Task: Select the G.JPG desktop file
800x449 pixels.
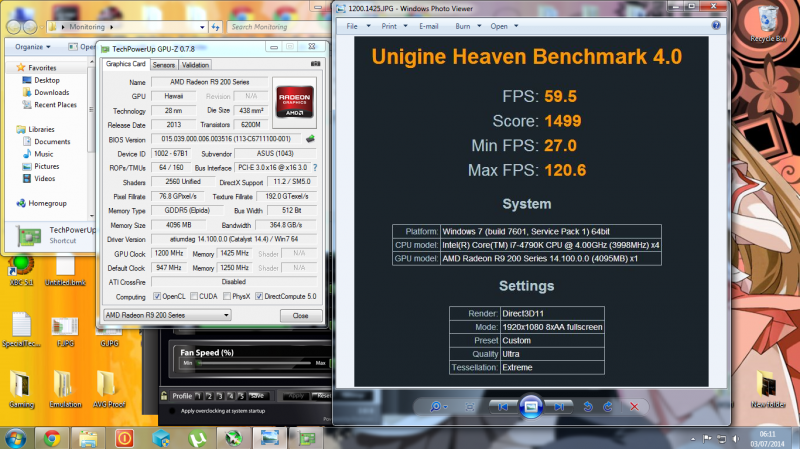Action: [109, 337]
